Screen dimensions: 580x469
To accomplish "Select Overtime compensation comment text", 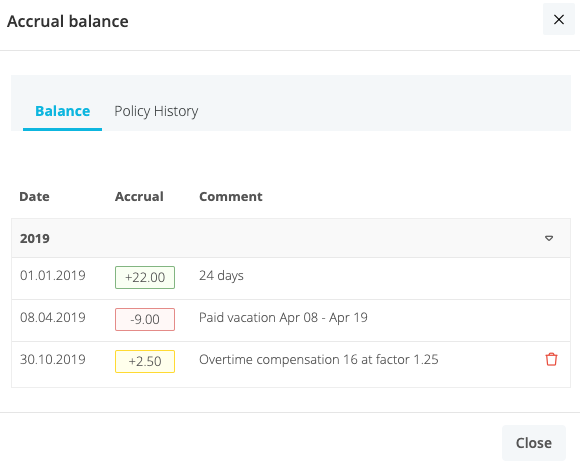I will coord(318,360).
